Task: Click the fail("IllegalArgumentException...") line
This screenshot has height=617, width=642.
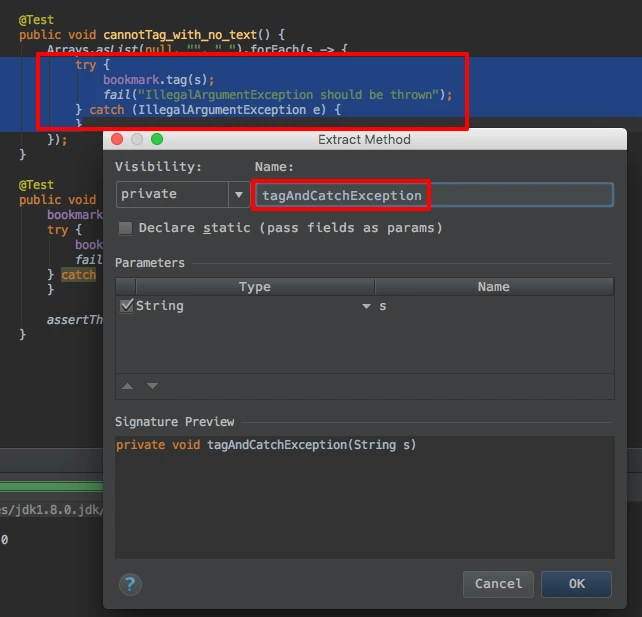Action: coord(278,95)
